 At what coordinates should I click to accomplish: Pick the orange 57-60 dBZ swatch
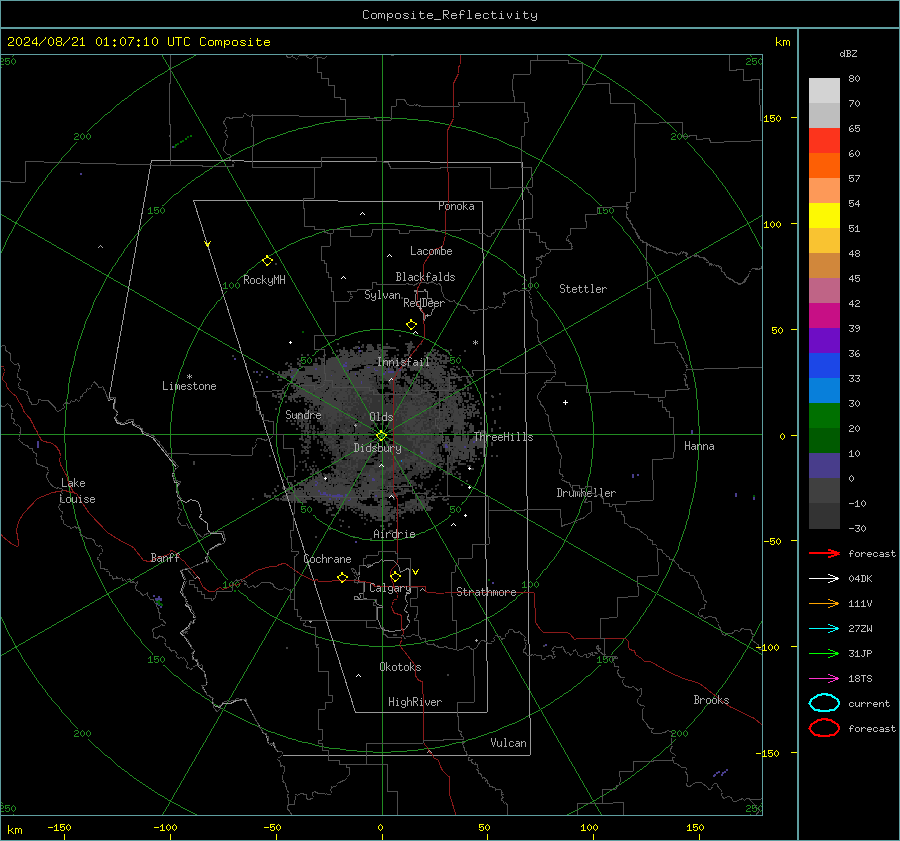(824, 166)
